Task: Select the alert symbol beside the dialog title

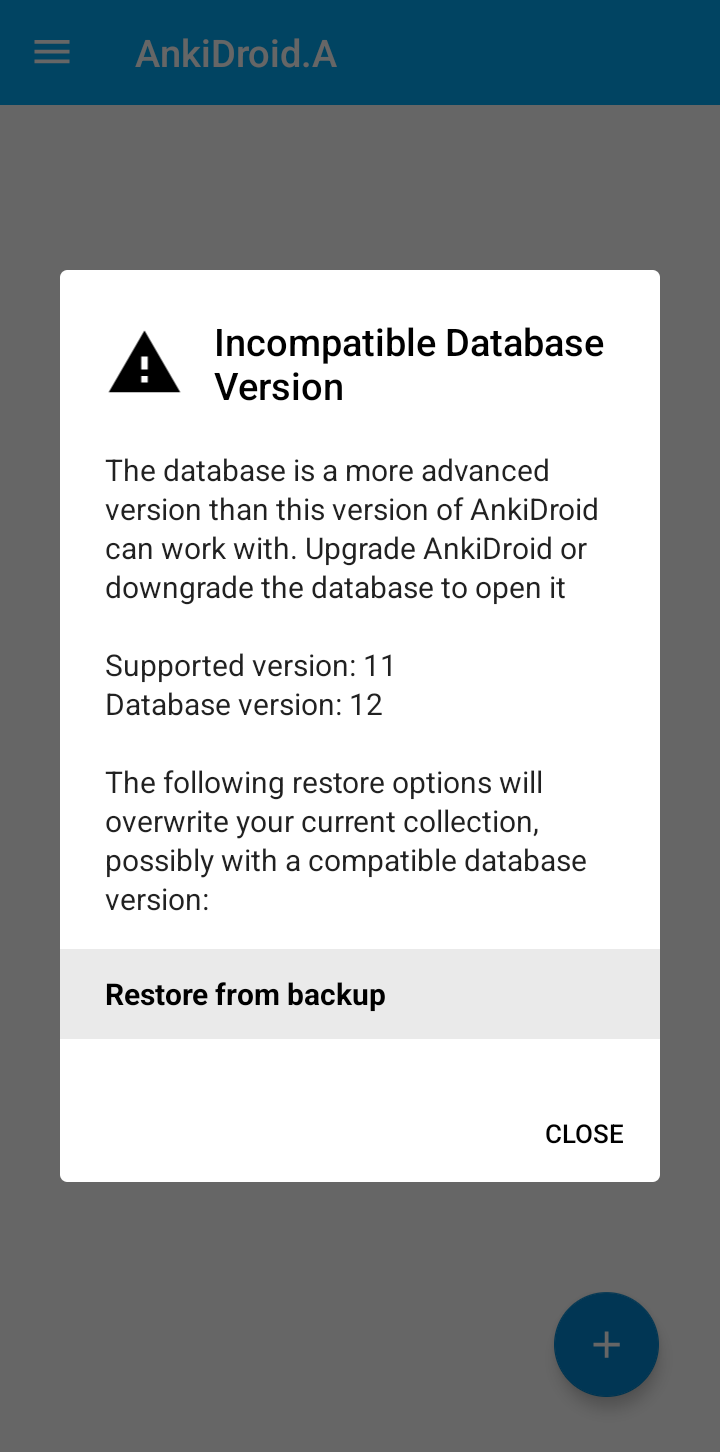Action: coord(144,362)
